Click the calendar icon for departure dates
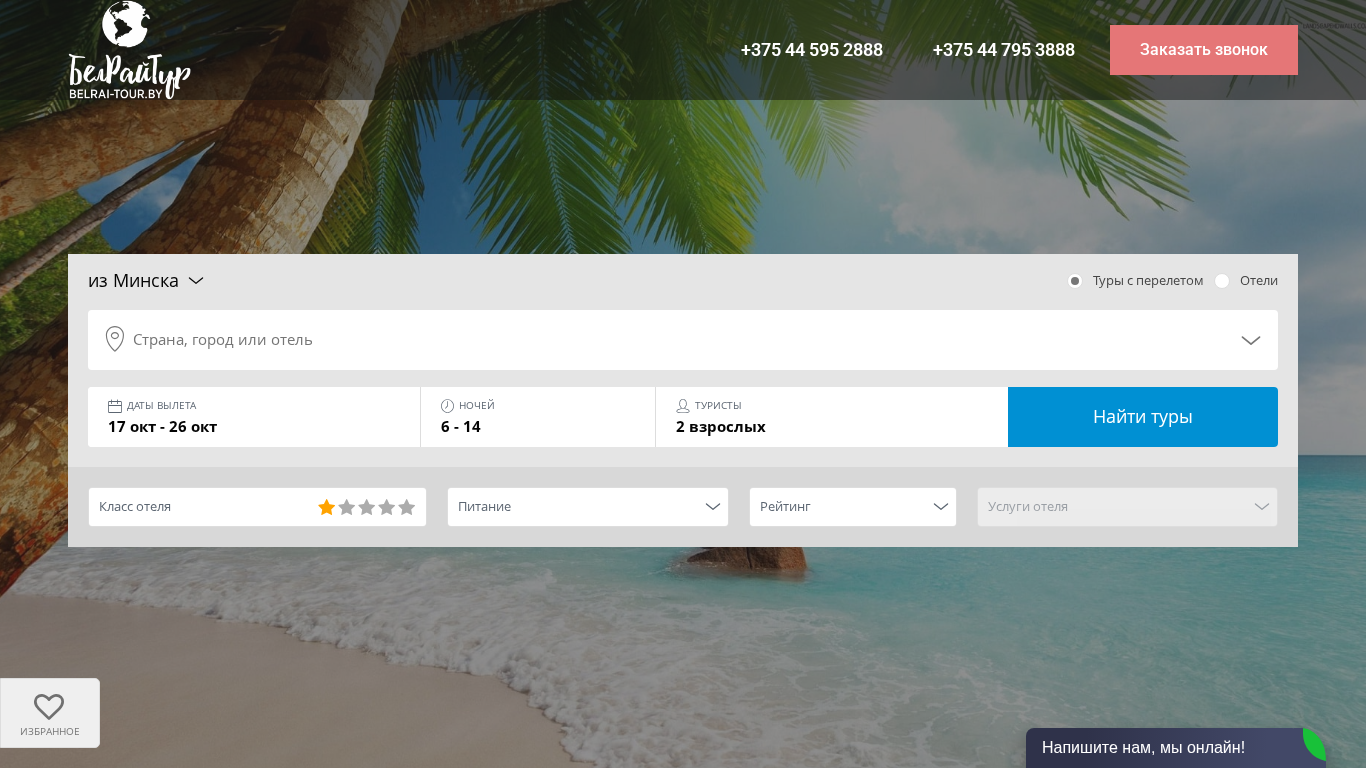This screenshot has width=1366, height=768. coord(115,406)
